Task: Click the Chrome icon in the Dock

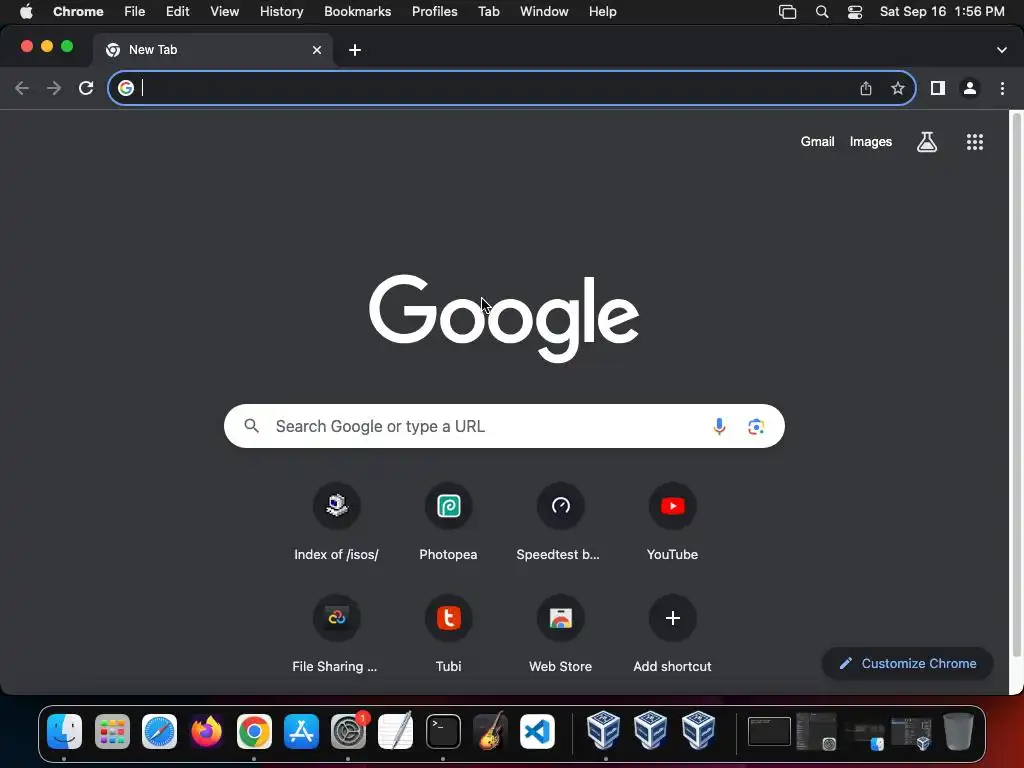Action: pyautogui.click(x=254, y=731)
